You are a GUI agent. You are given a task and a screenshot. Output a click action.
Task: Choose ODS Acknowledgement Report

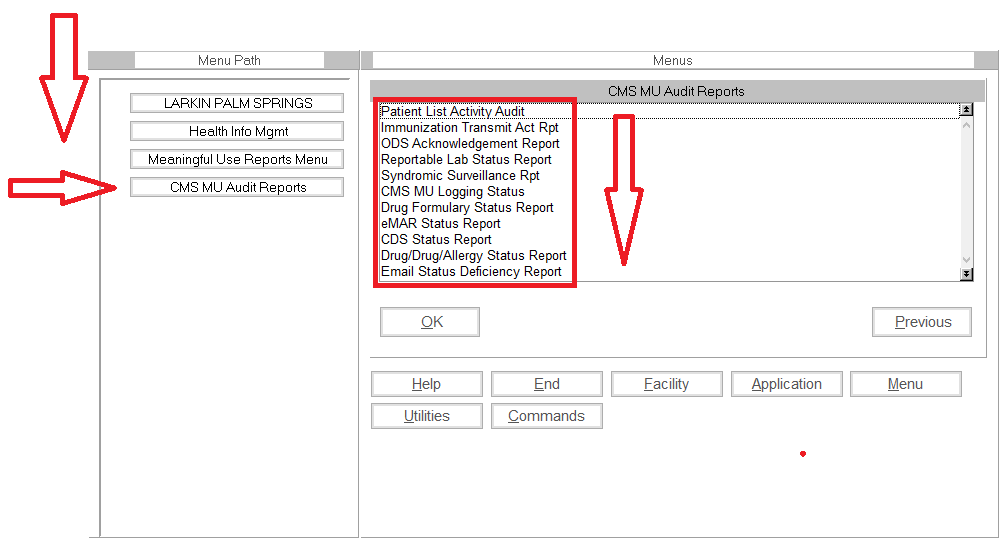[x=470, y=144]
